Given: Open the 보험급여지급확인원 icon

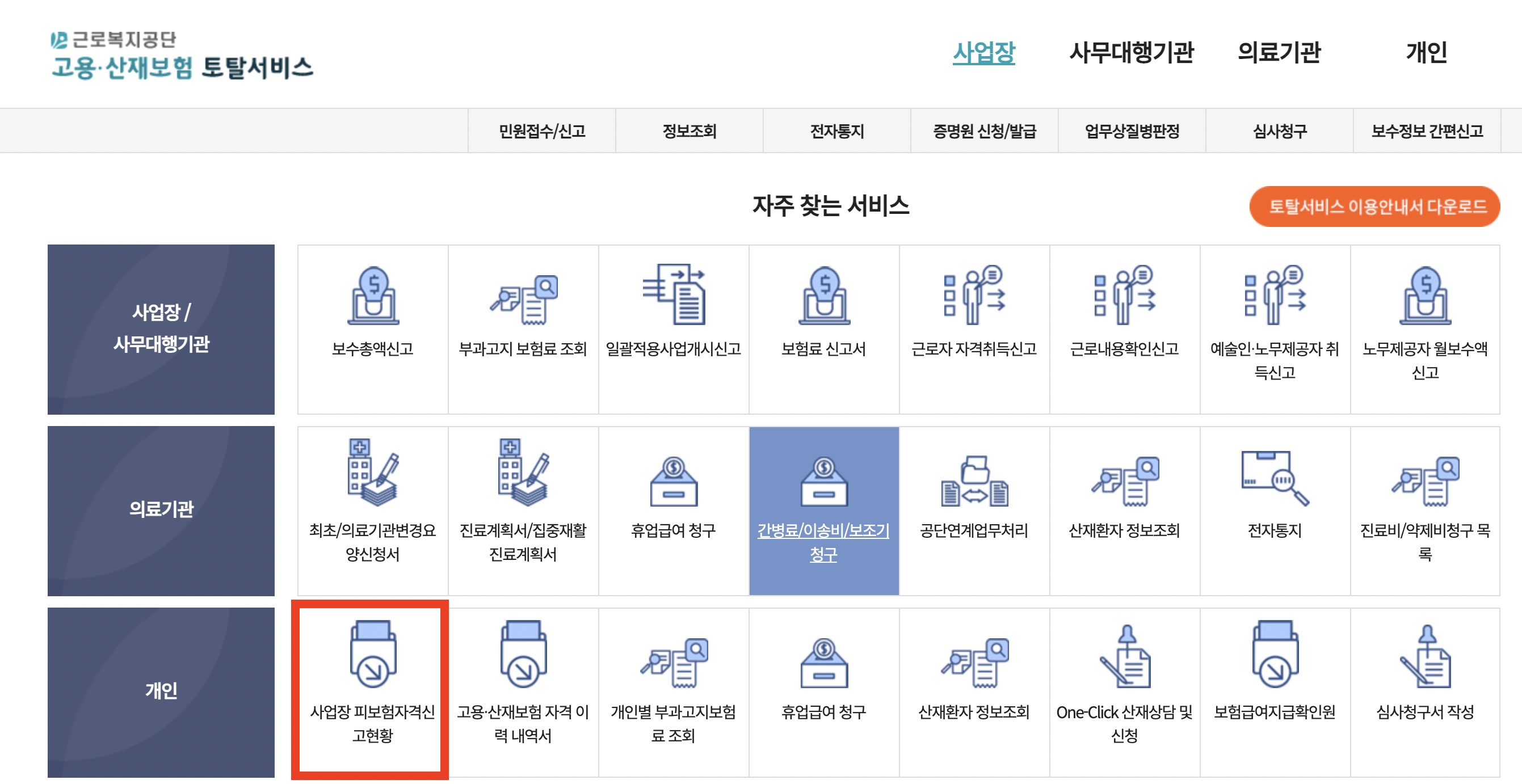Looking at the screenshot, I should 1275,654.
